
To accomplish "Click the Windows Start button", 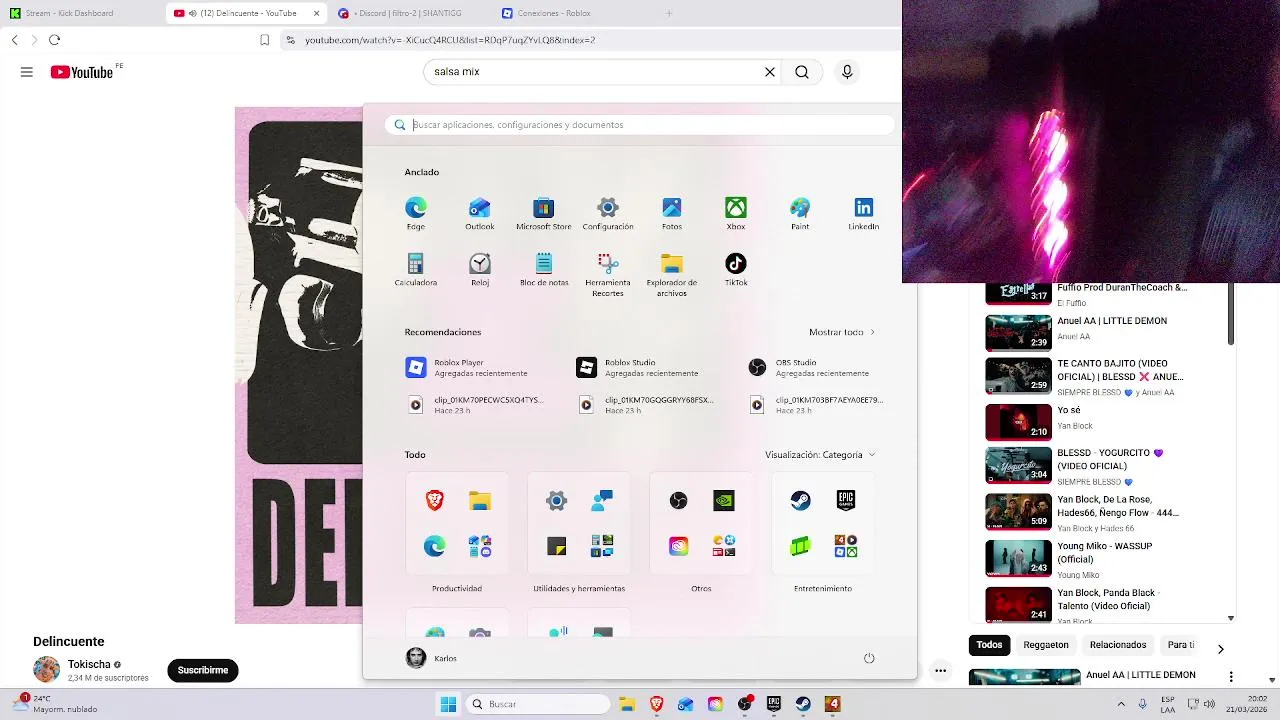I will [448, 704].
